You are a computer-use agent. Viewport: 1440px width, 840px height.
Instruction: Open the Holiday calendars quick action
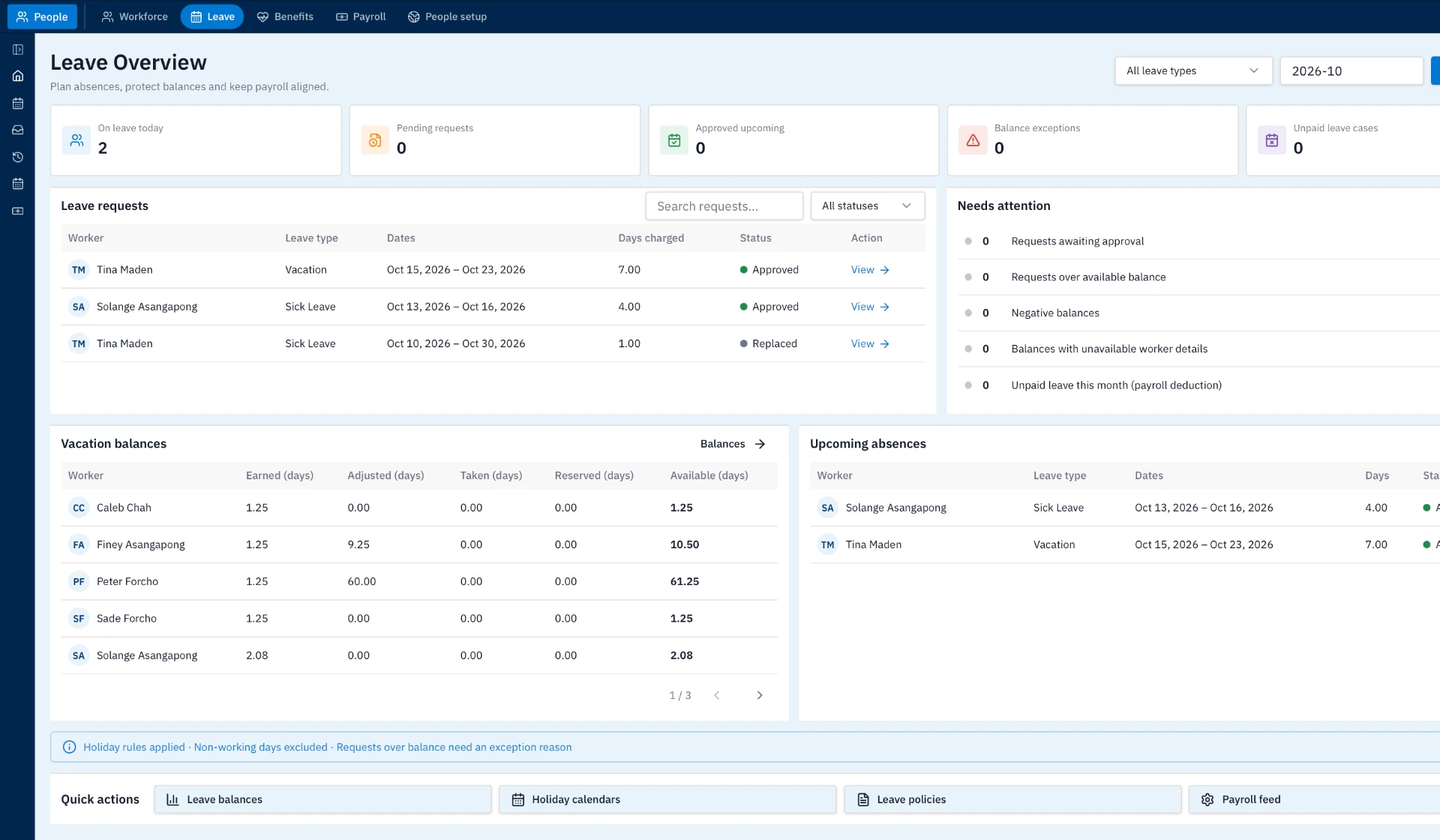point(667,799)
